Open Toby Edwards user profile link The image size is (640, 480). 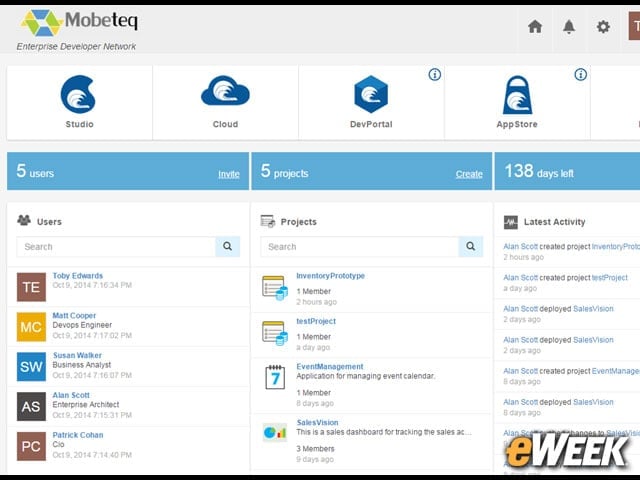point(78,276)
